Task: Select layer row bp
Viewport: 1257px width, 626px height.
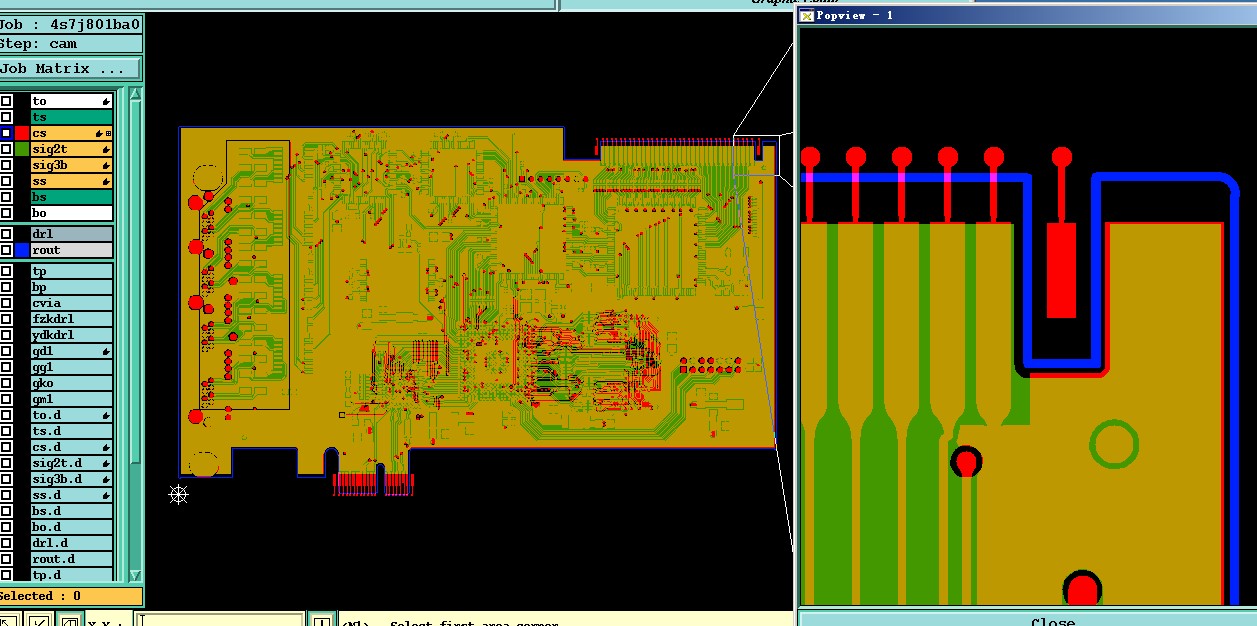Action: click(x=71, y=287)
